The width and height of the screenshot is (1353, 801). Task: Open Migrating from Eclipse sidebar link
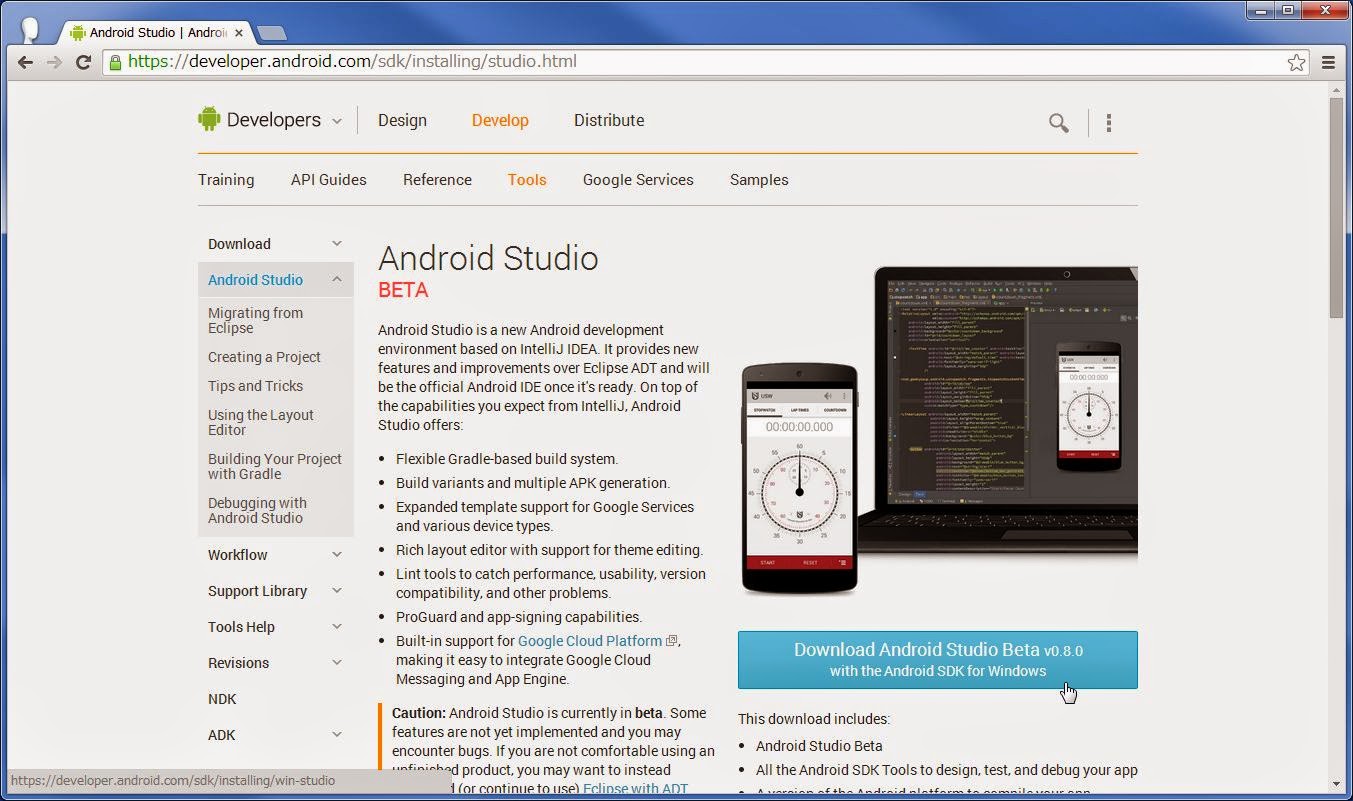(255, 320)
